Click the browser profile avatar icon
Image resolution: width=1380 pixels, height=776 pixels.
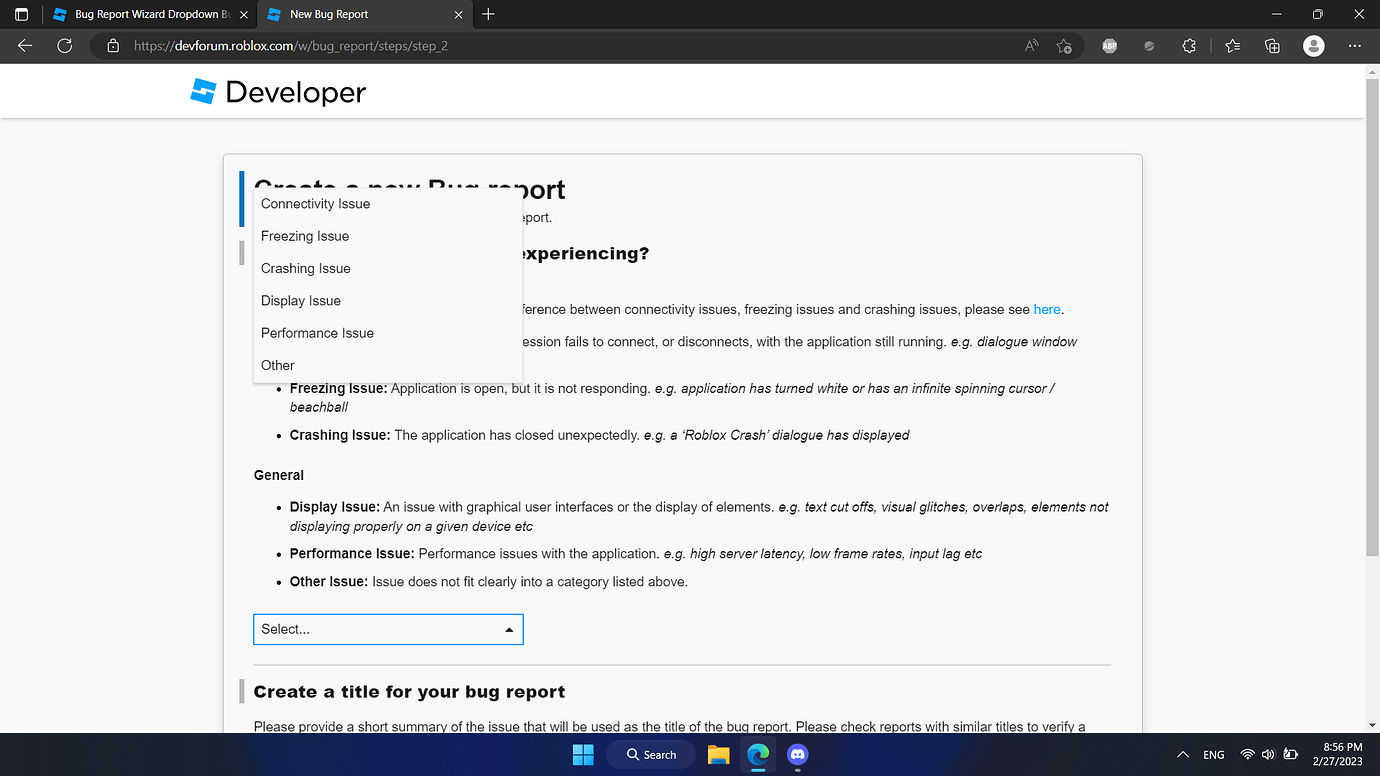coord(1313,45)
